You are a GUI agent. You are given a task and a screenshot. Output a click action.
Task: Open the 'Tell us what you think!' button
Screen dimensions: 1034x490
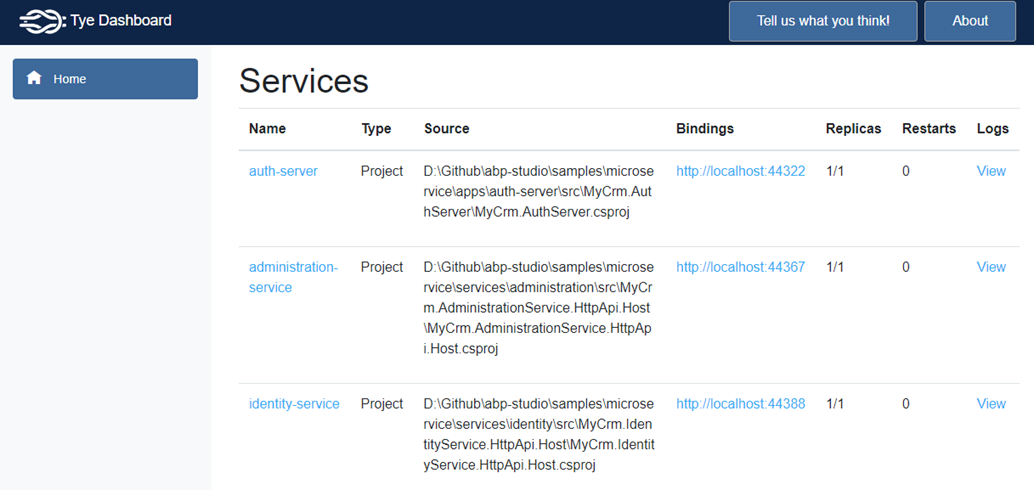coord(823,21)
